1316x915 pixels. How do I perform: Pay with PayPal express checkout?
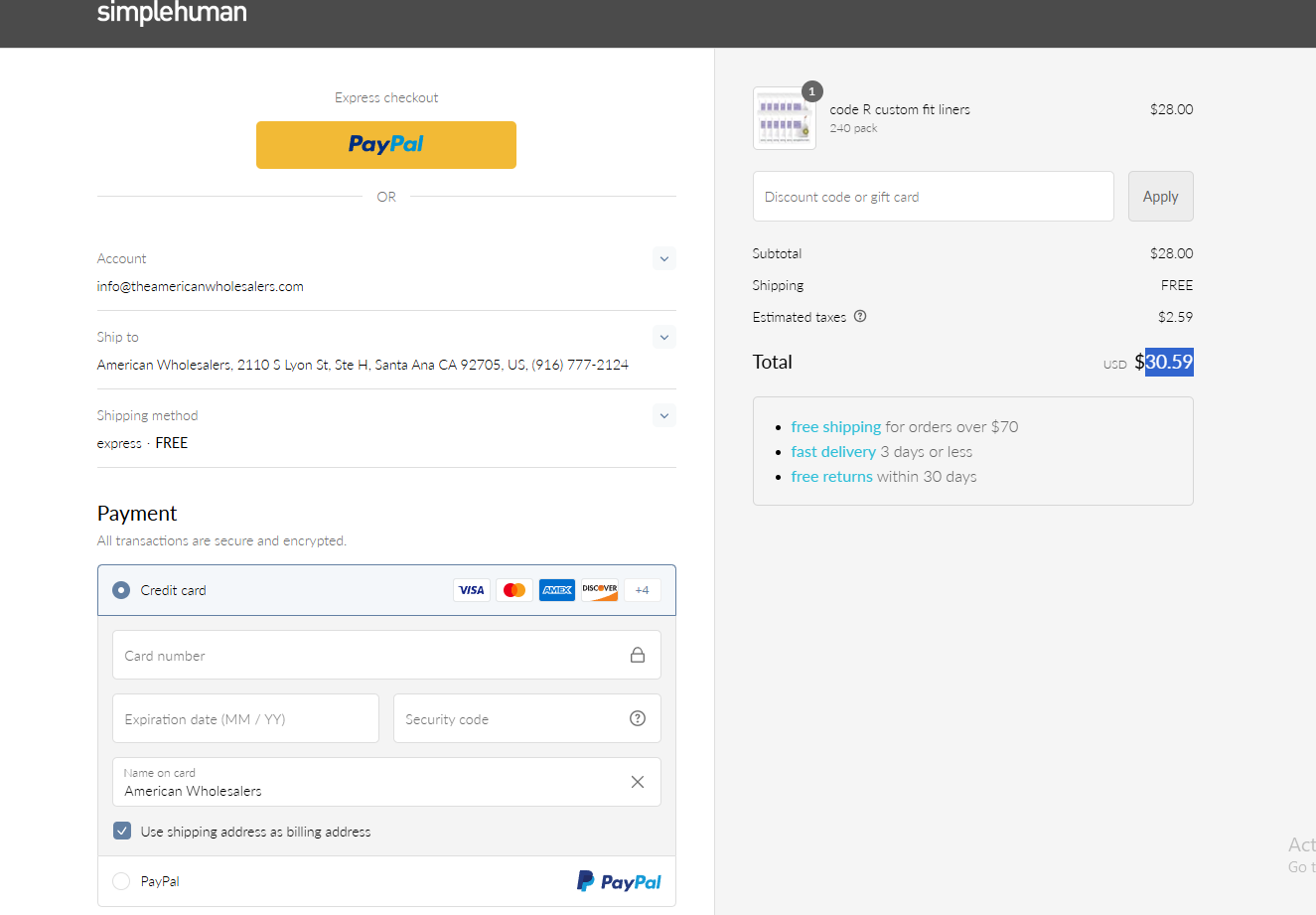pos(386,145)
